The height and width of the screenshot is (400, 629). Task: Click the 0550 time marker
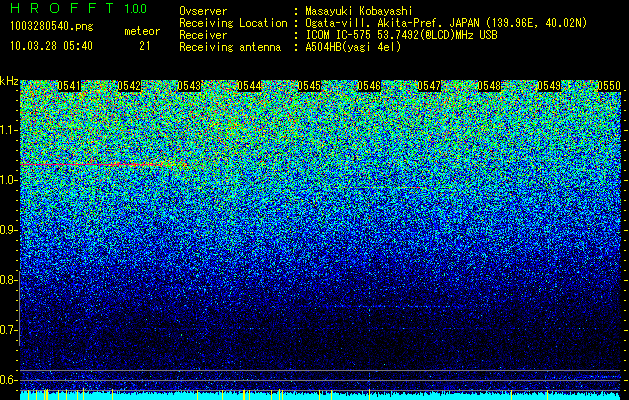pyautogui.click(x=609, y=86)
